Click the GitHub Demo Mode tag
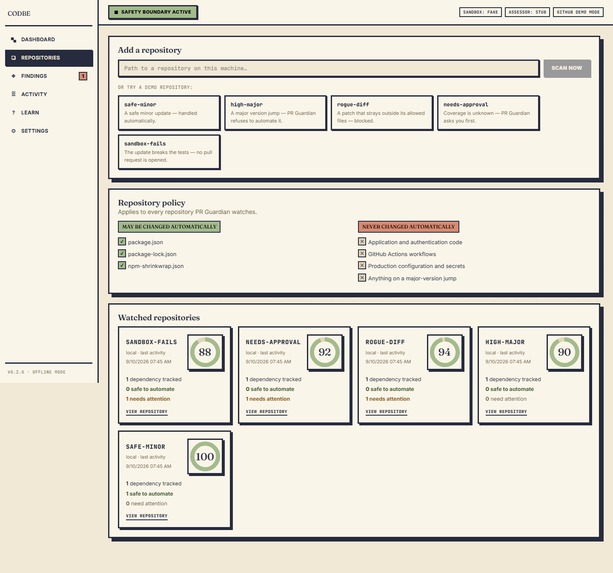 click(578, 12)
